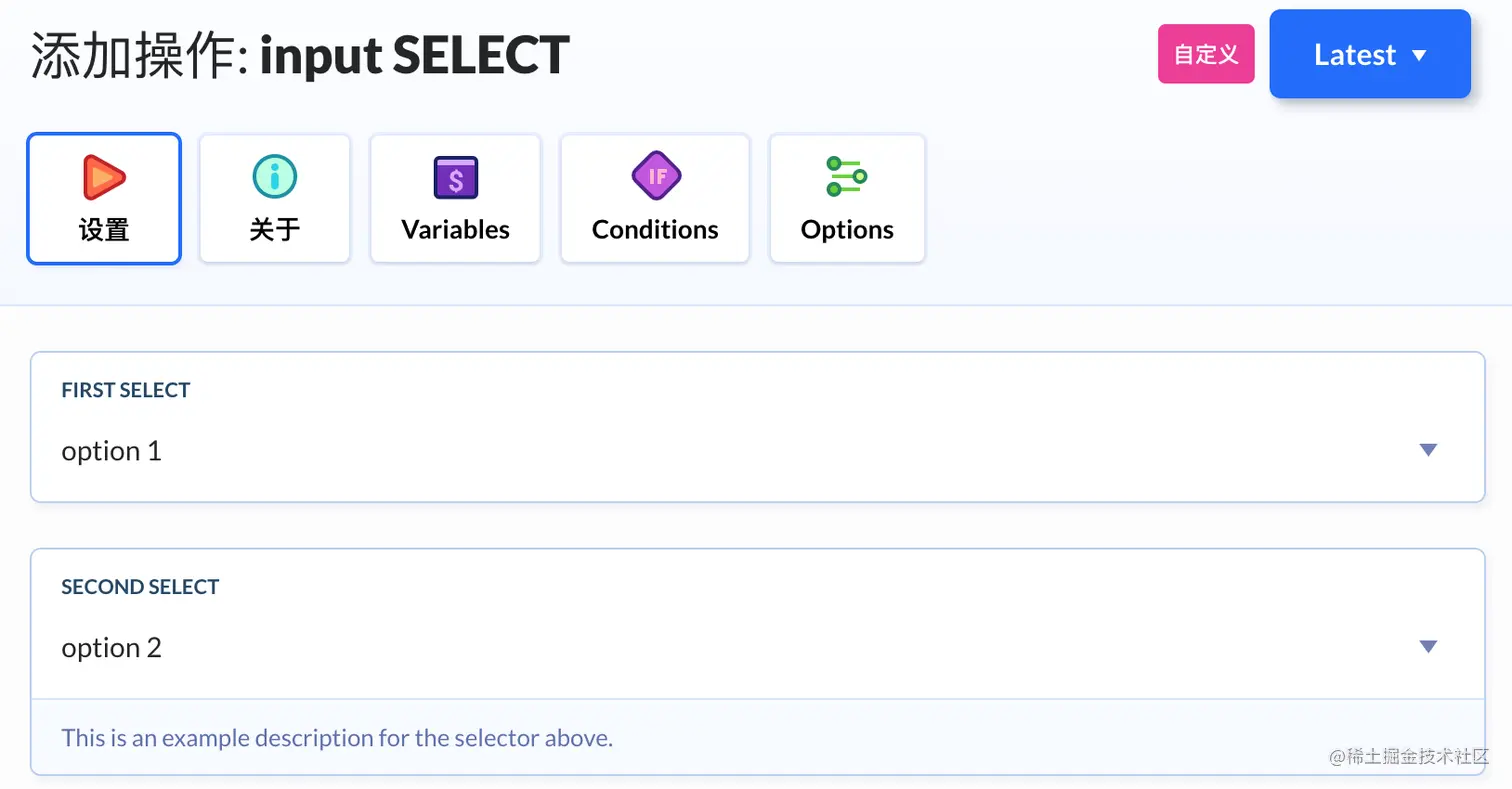The width and height of the screenshot is (1512, 789).
Task: Click the pink 自定义 badge
Action: [x=1206, y=54]
